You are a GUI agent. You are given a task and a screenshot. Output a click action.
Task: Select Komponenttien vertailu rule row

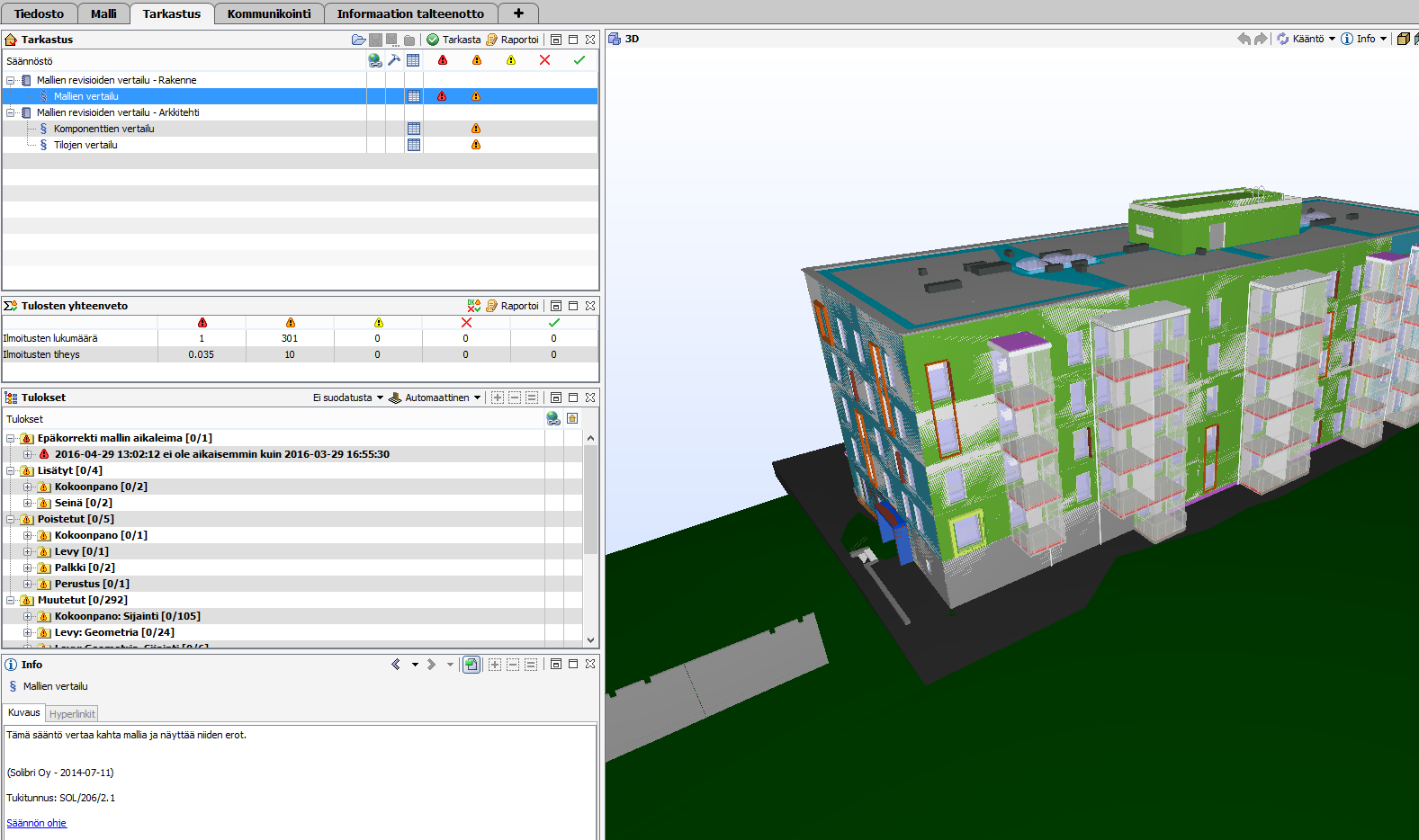300,129
